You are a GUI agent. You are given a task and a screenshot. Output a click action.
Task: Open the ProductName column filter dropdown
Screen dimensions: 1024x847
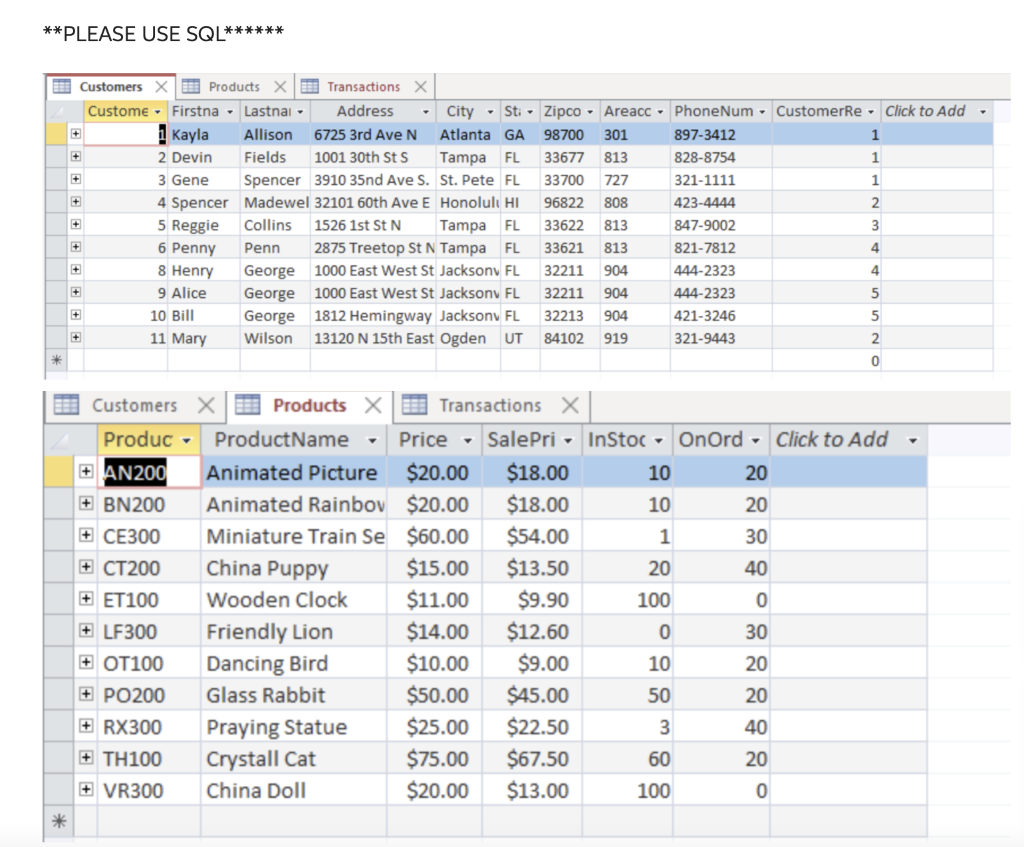[x=372, y=441]
